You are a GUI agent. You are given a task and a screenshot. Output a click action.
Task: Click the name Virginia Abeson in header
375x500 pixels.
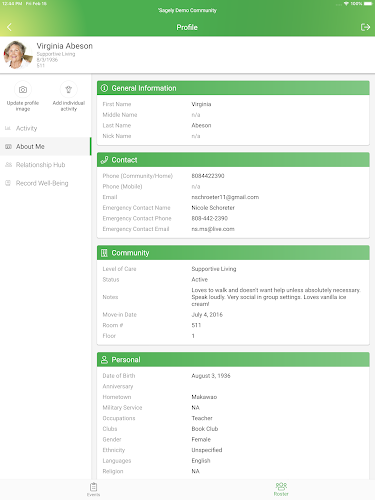65,46
